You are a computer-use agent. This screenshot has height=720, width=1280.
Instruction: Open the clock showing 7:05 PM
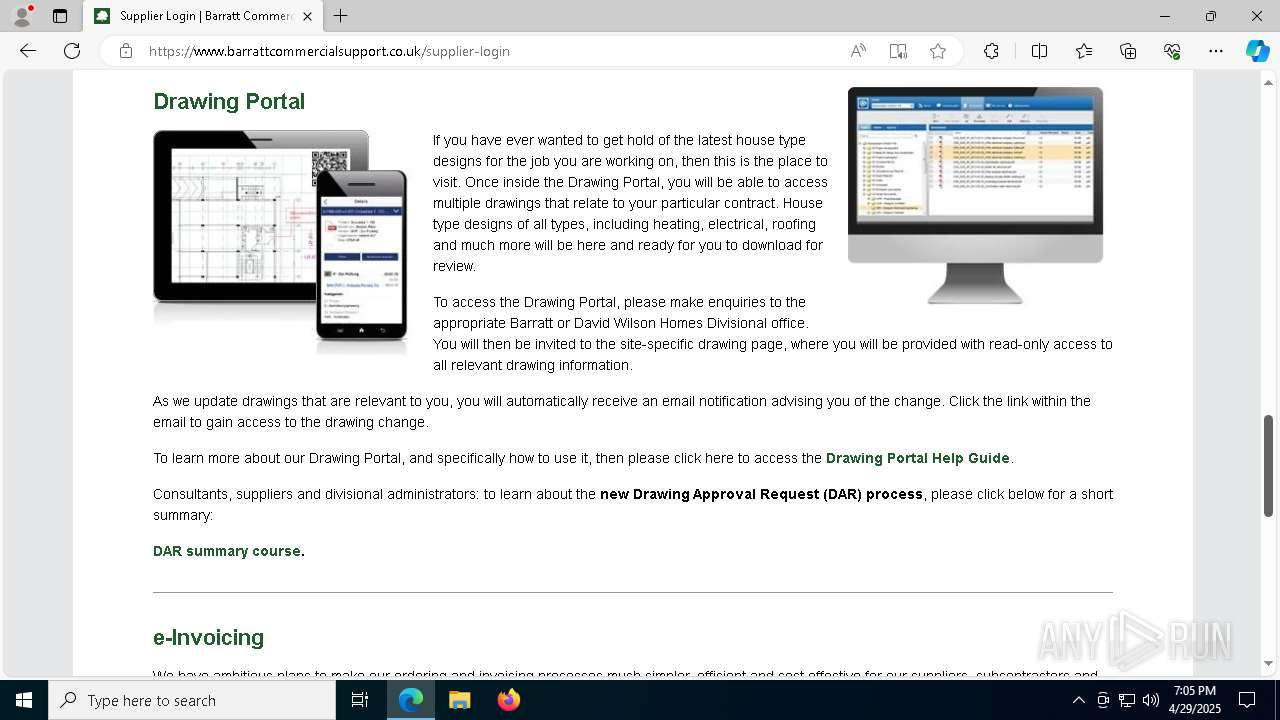click(1194, 700)
